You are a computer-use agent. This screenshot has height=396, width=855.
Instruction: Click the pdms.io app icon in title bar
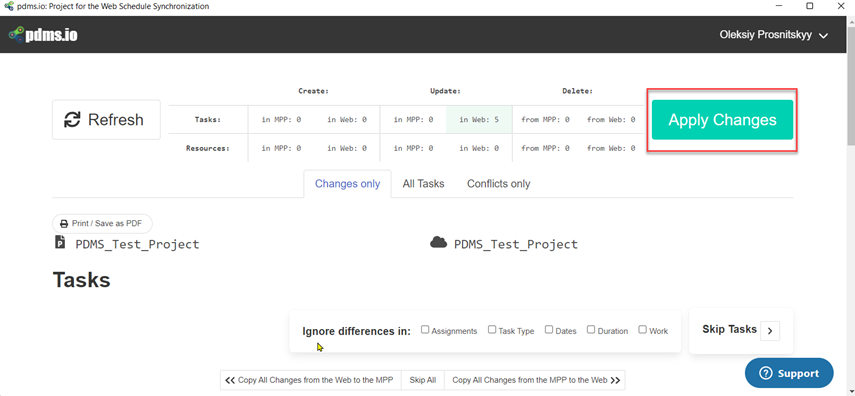[8, 7]
